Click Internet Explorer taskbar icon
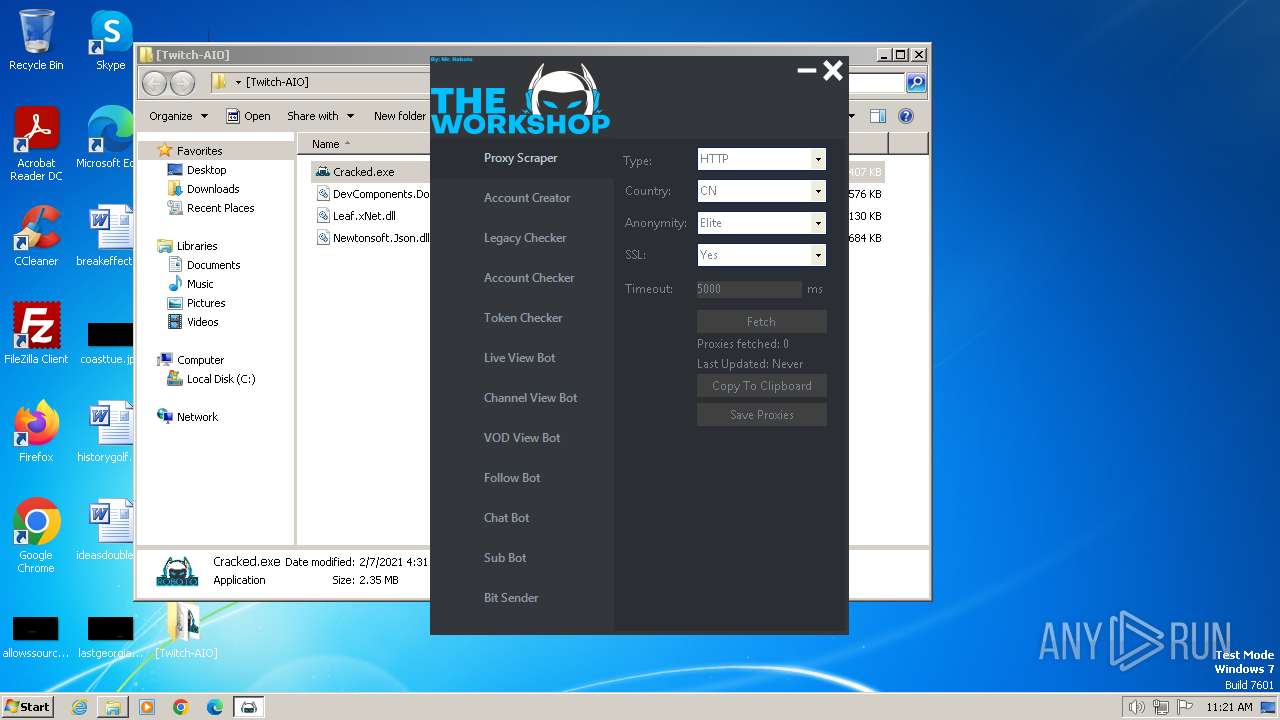 click(79, 707)
